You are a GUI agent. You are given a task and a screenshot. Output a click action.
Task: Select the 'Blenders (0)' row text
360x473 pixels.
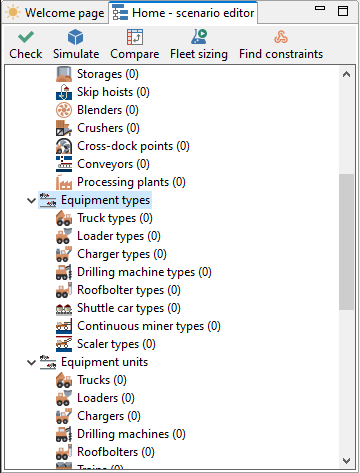[x=108, y=110]
